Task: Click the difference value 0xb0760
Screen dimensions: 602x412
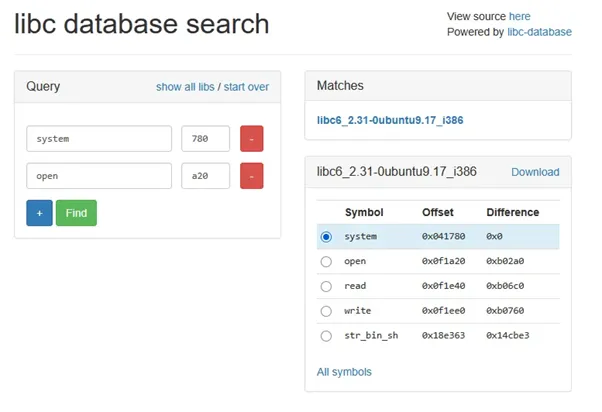Action: point(505,311)
